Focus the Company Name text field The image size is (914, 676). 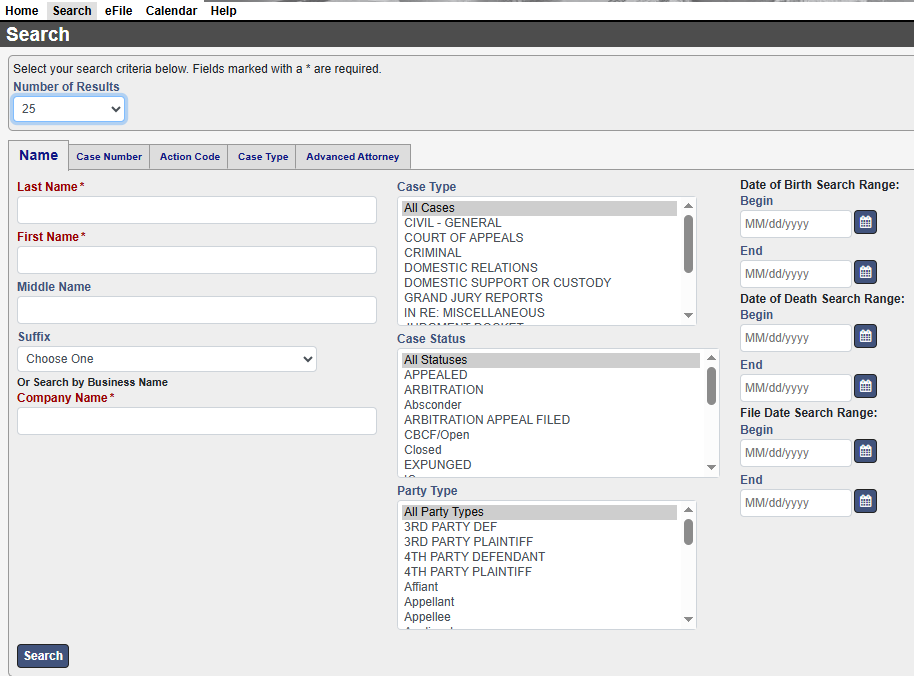point(196,421)
